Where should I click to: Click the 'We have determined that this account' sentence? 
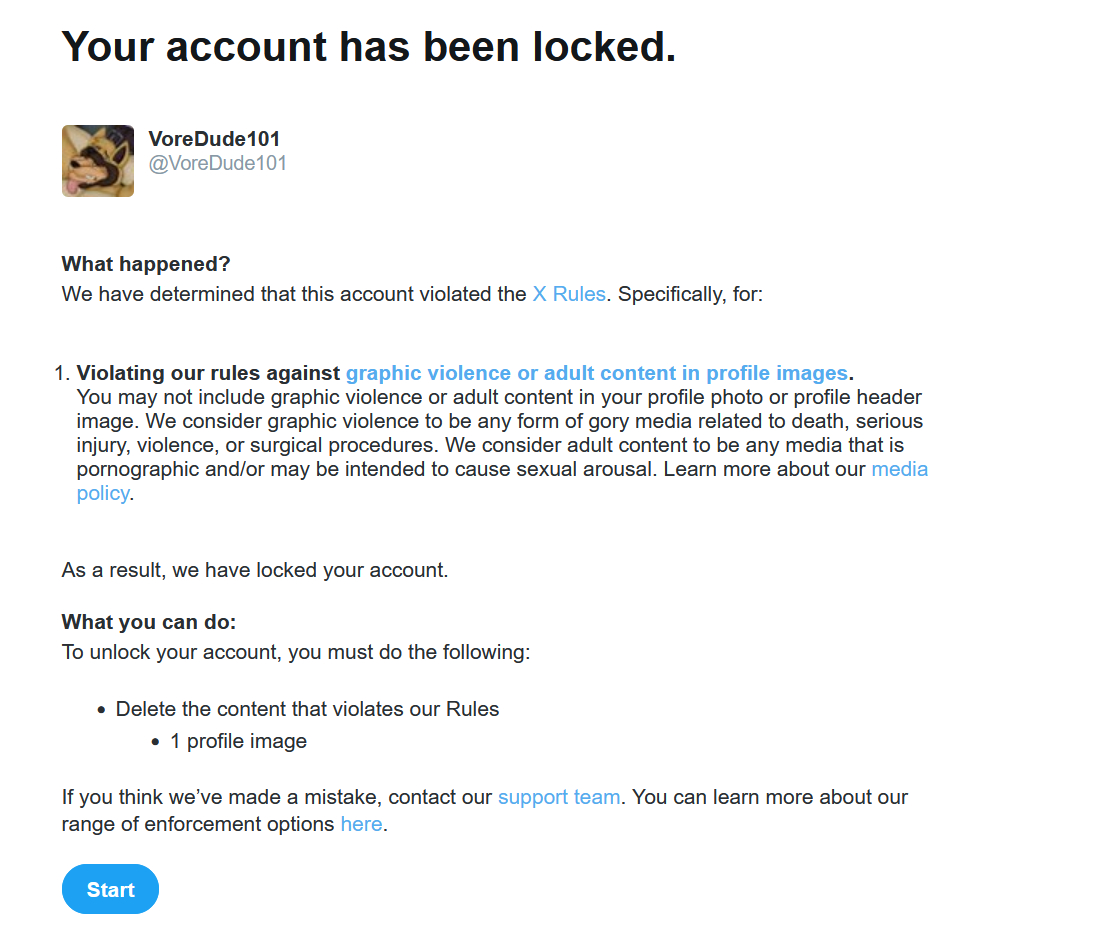[294, 294]
